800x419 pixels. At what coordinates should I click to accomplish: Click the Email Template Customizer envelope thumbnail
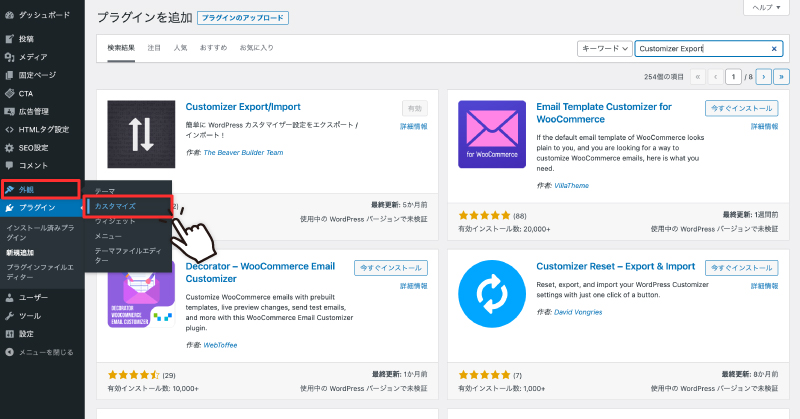(492, 134)
